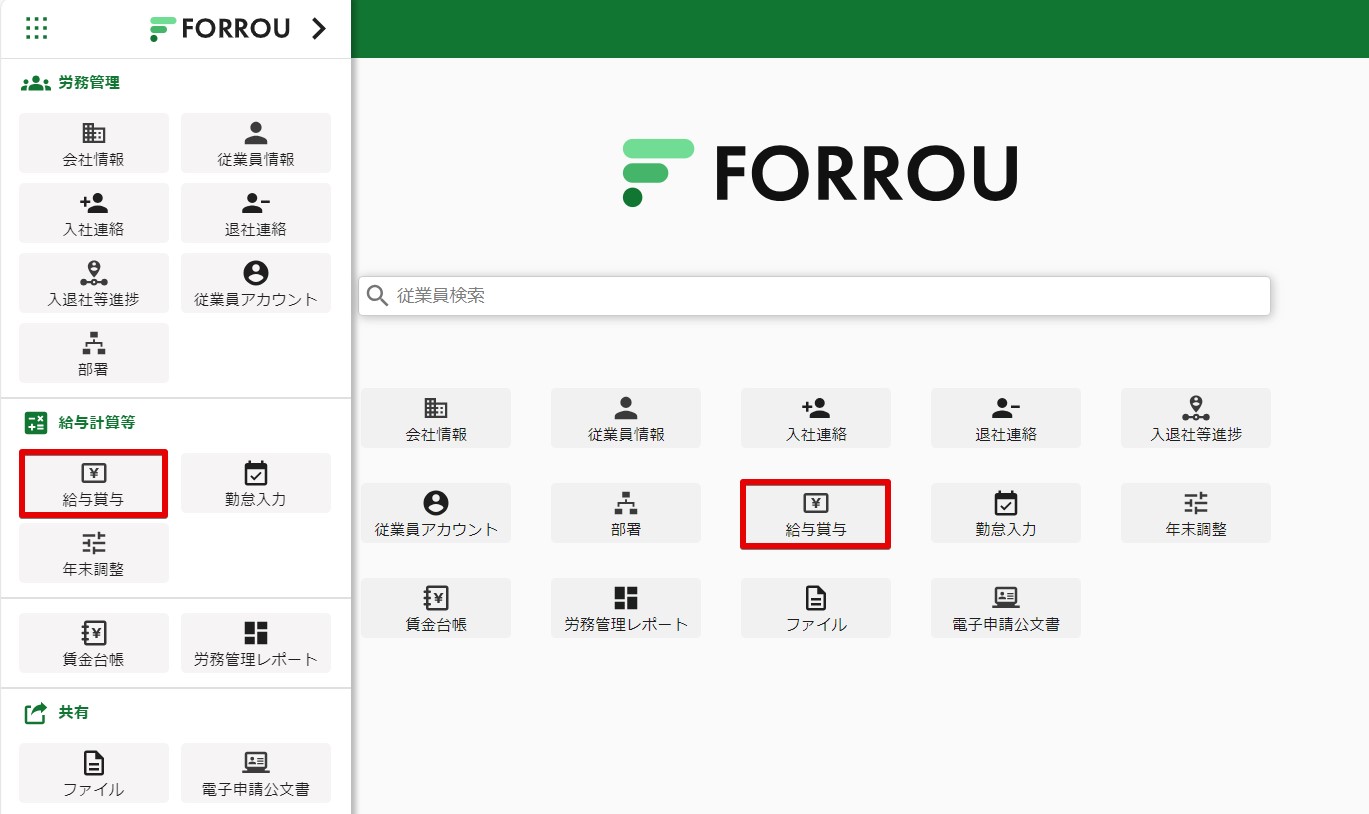Open 賃金台帳 in the sidebar
Image resolution: width=1369 pixels, height=814 pixels.
pyautogui.click(x=94, y=643)
